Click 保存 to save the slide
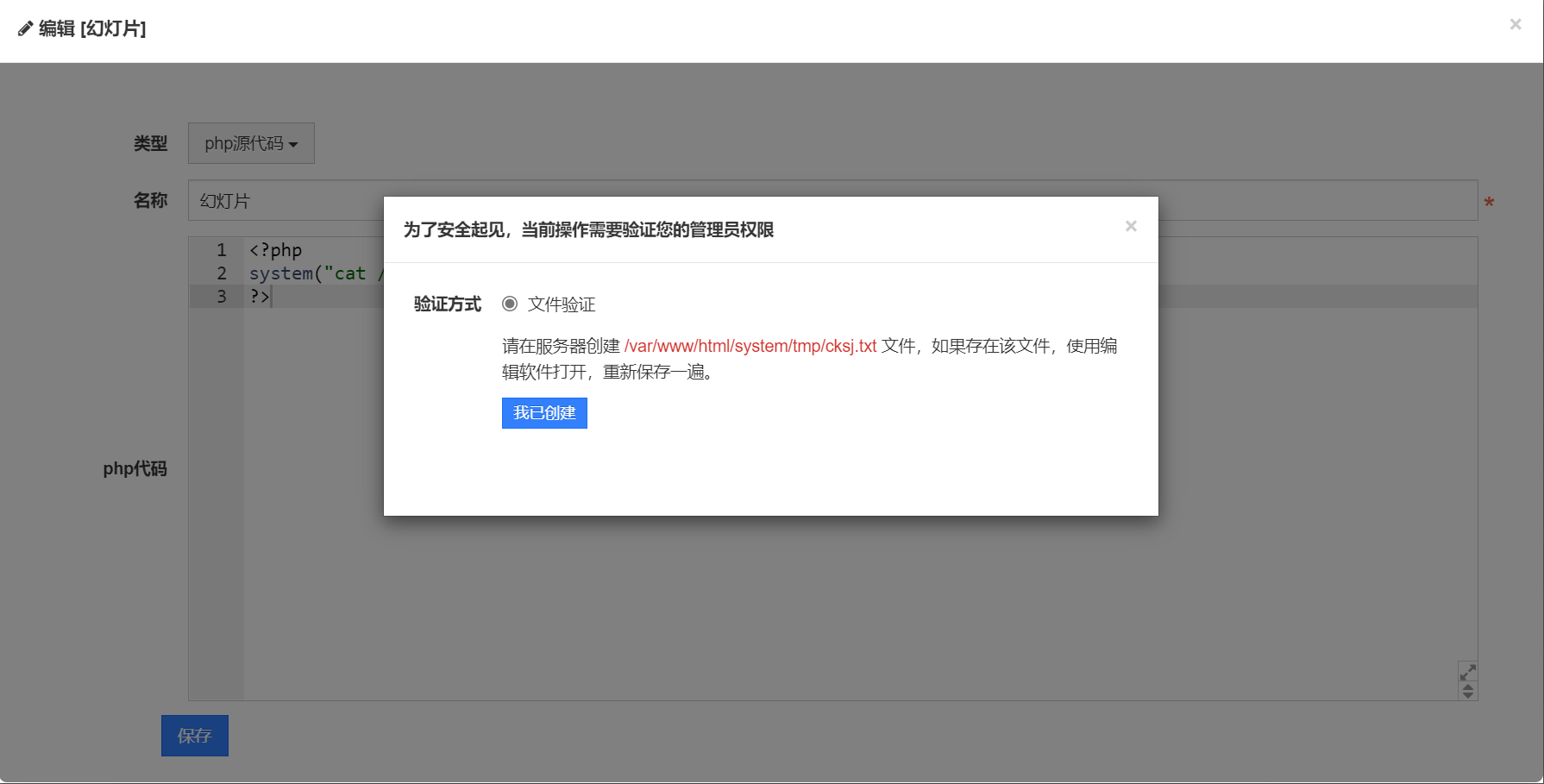The width and height of the screenshot is (1544, 784). click(194, 736)
